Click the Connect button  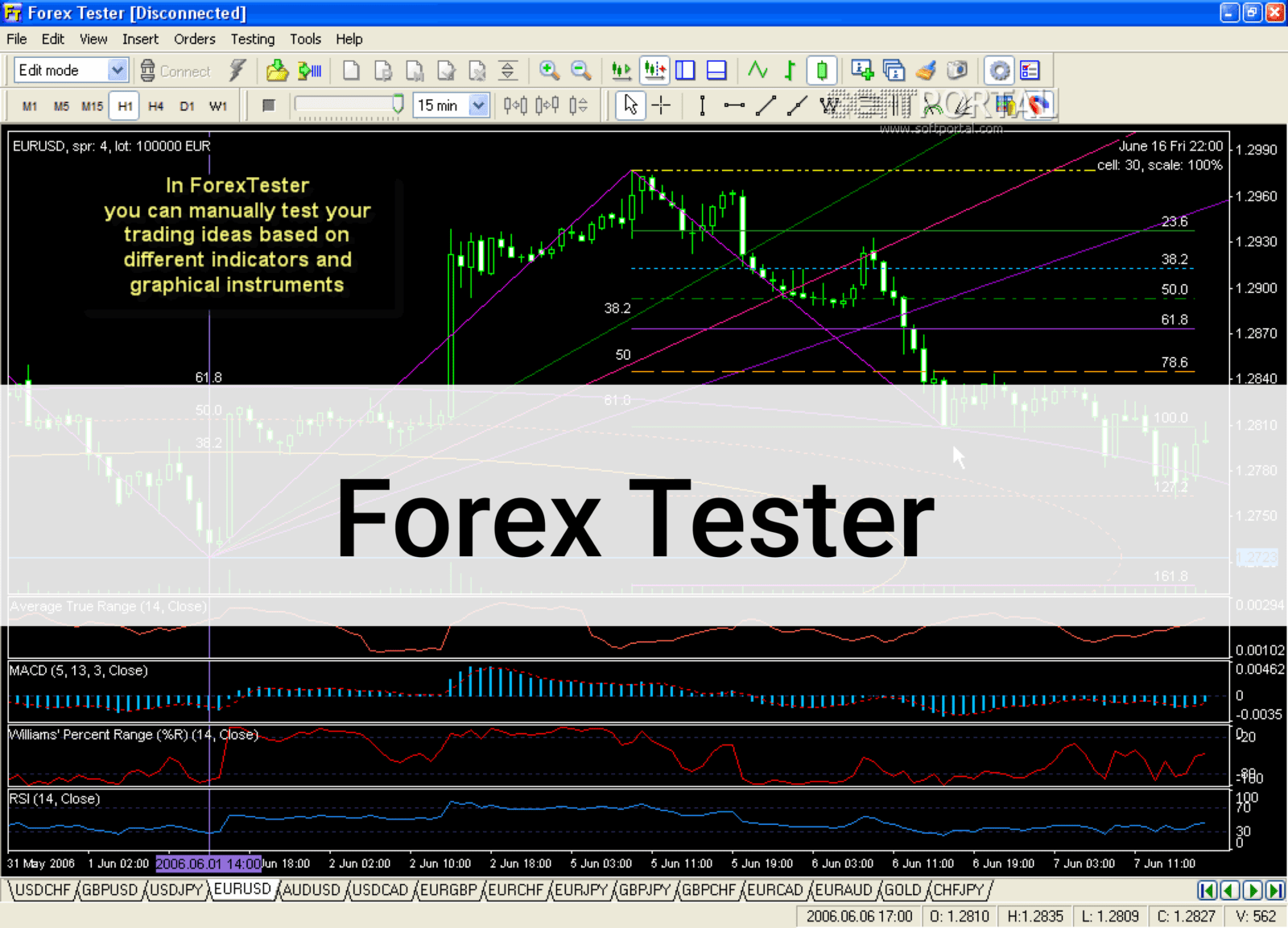coord(175,71)
